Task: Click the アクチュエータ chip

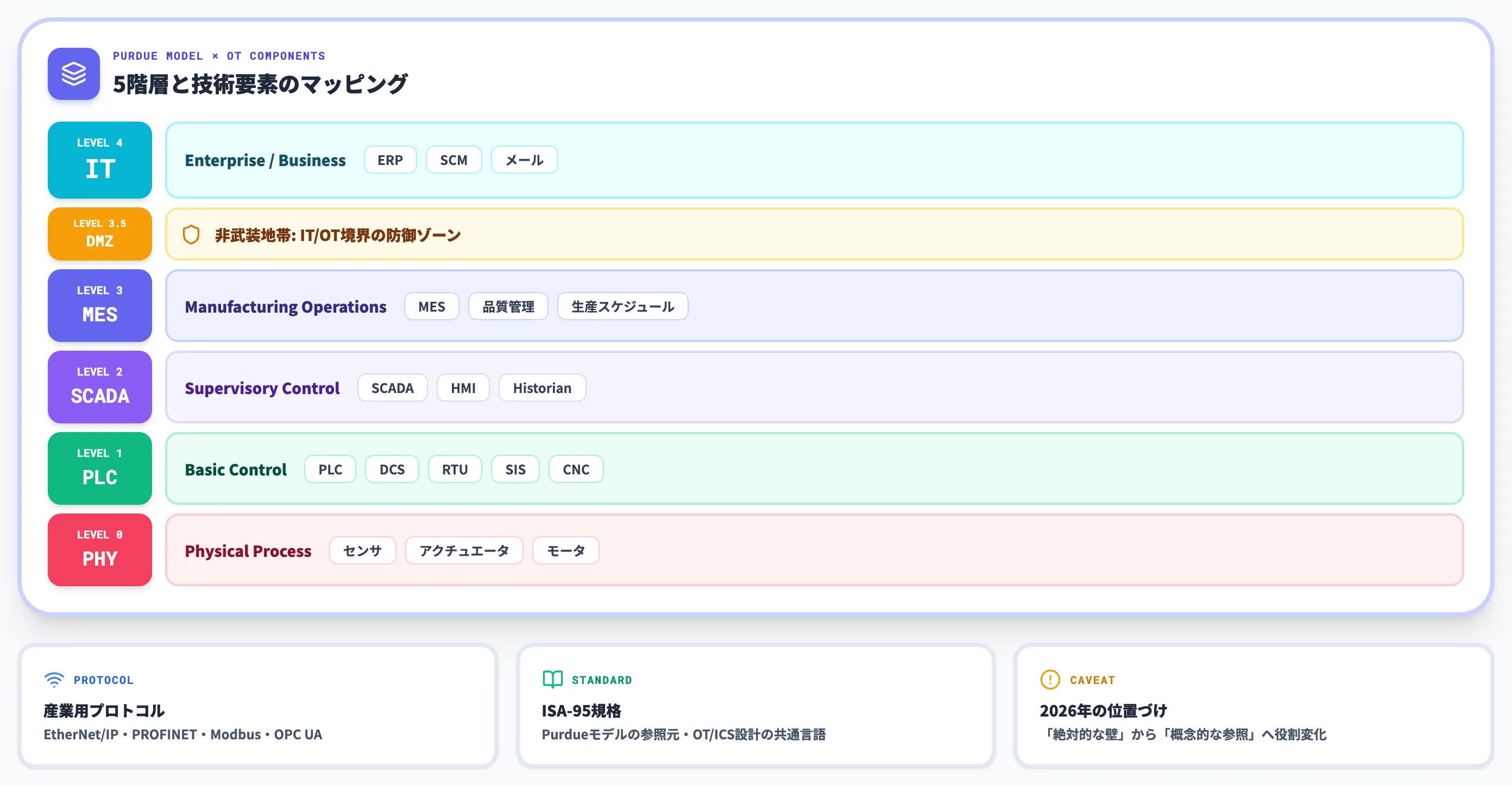Action: 464,551
